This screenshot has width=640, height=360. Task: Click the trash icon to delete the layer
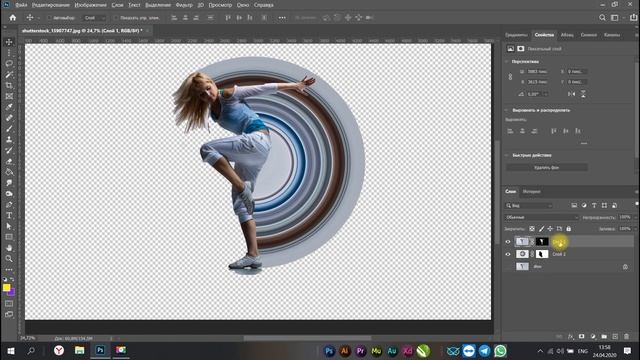[x=627, y=336]
